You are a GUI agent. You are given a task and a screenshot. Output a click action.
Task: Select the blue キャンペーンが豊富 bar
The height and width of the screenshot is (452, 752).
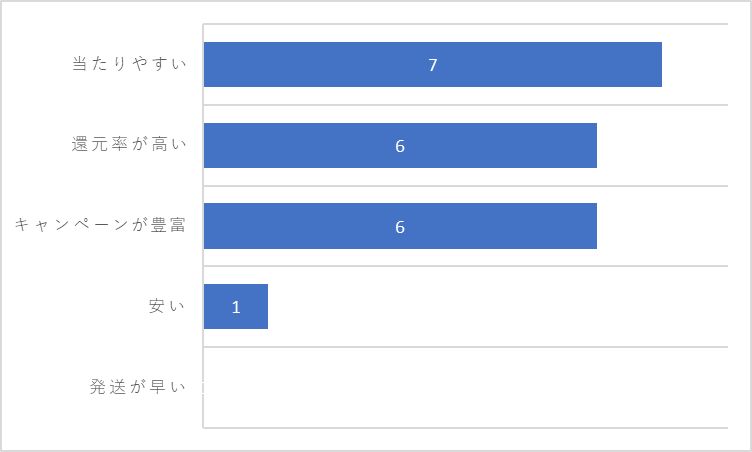click(400, 226)
